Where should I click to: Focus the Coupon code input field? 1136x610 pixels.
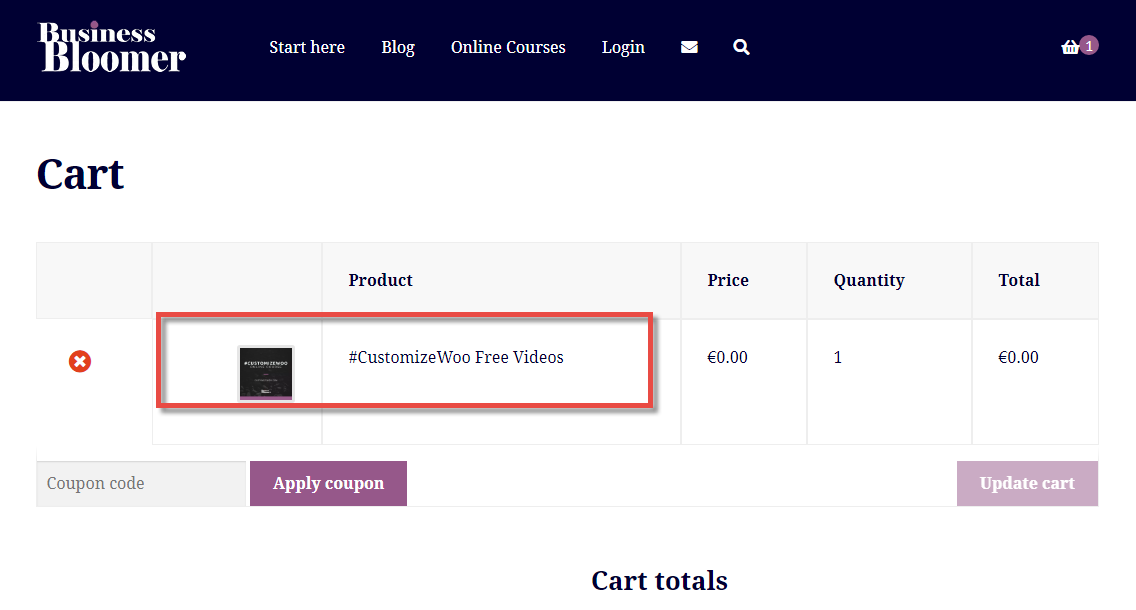[x=141, y=483]
